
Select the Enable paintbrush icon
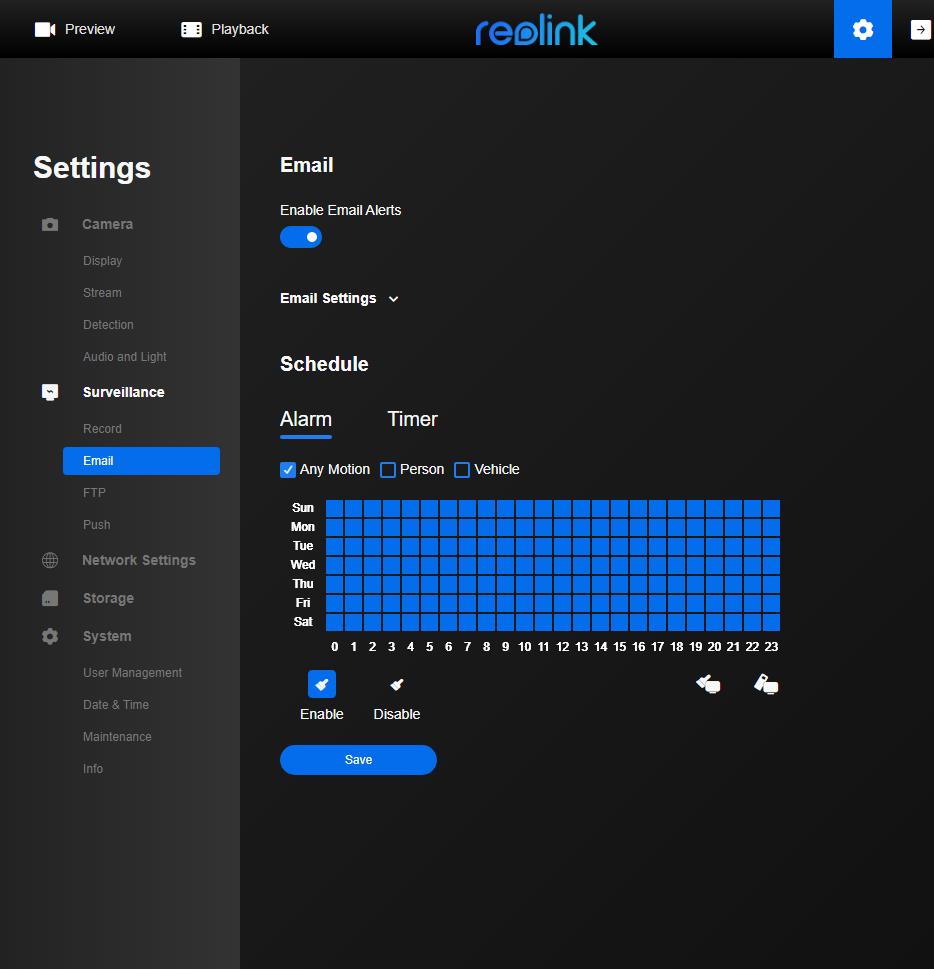coord(322,684)
